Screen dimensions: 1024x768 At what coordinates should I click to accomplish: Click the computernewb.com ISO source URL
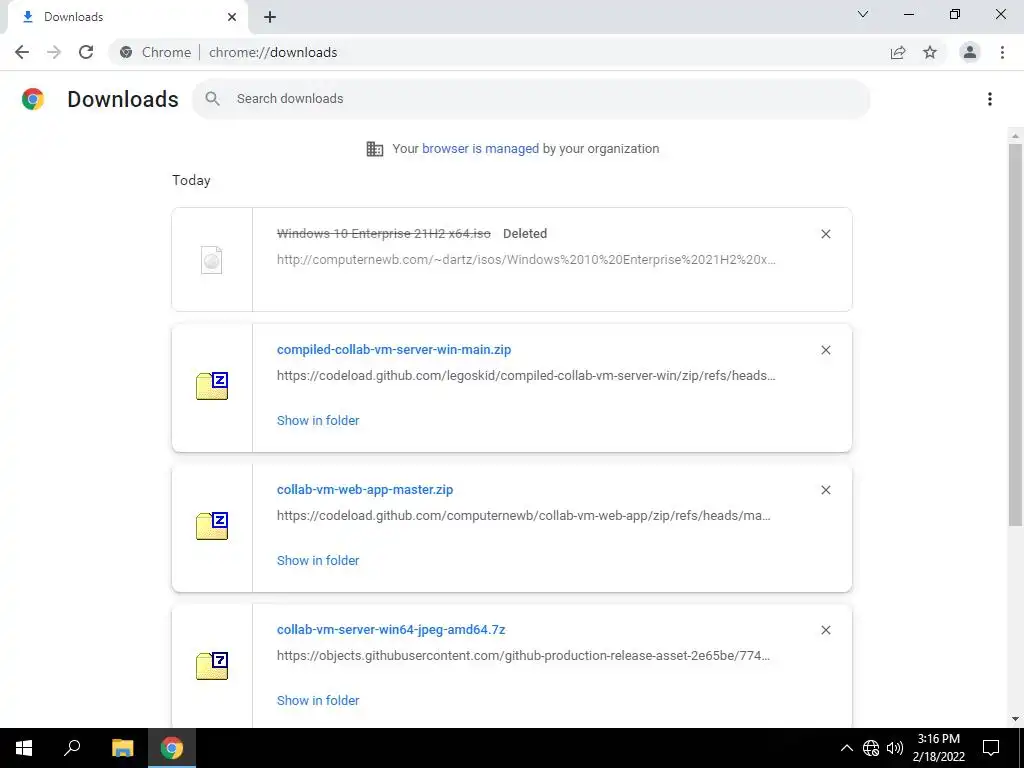coord(526,259)
